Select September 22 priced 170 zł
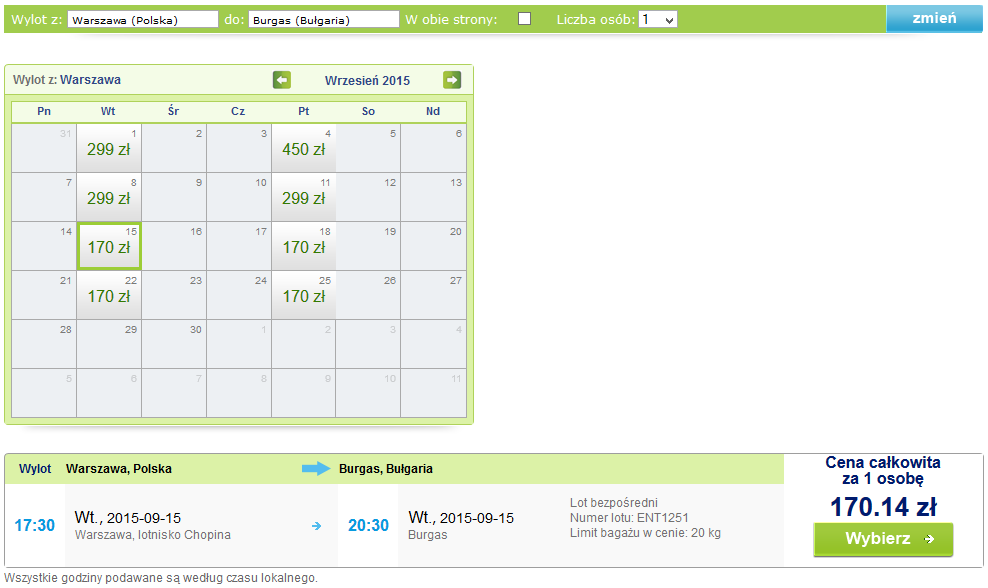This screenshot has width=988, height=588. pyautogui.click(x=109, y=295)
